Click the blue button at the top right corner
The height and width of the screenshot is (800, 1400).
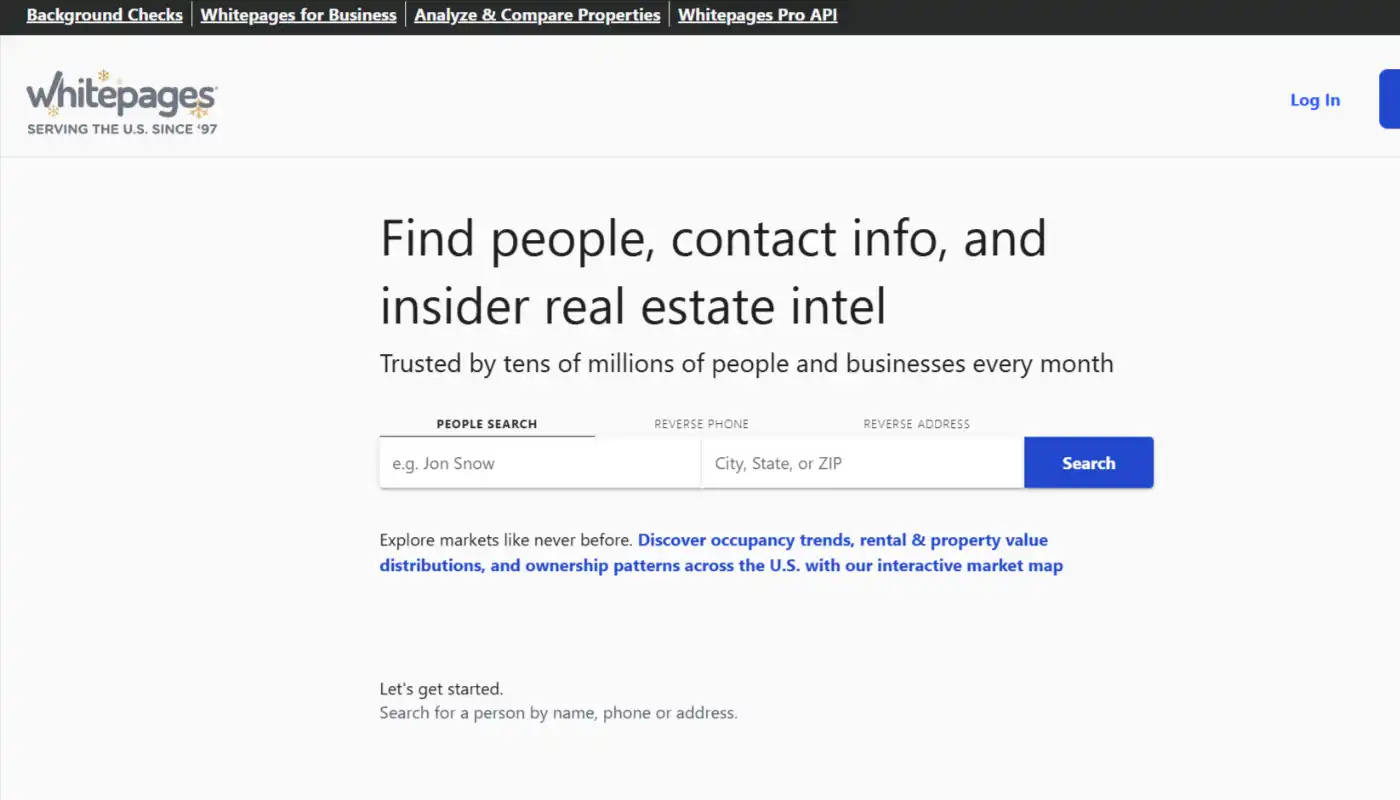pos(1393,99)
